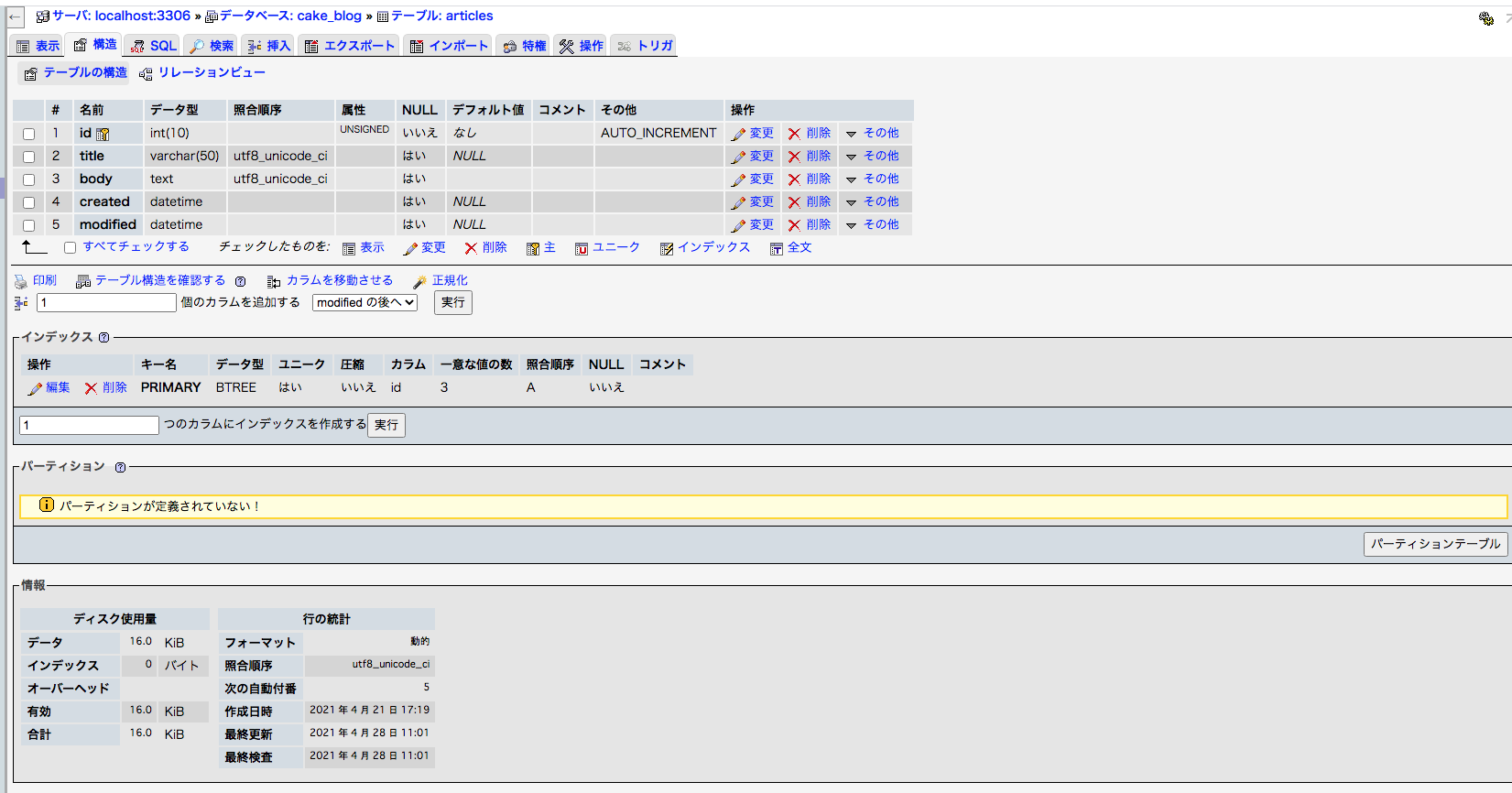Click the 印刷 link
1512x793 pixels.
pyautogui.click(x=45, y=280)
